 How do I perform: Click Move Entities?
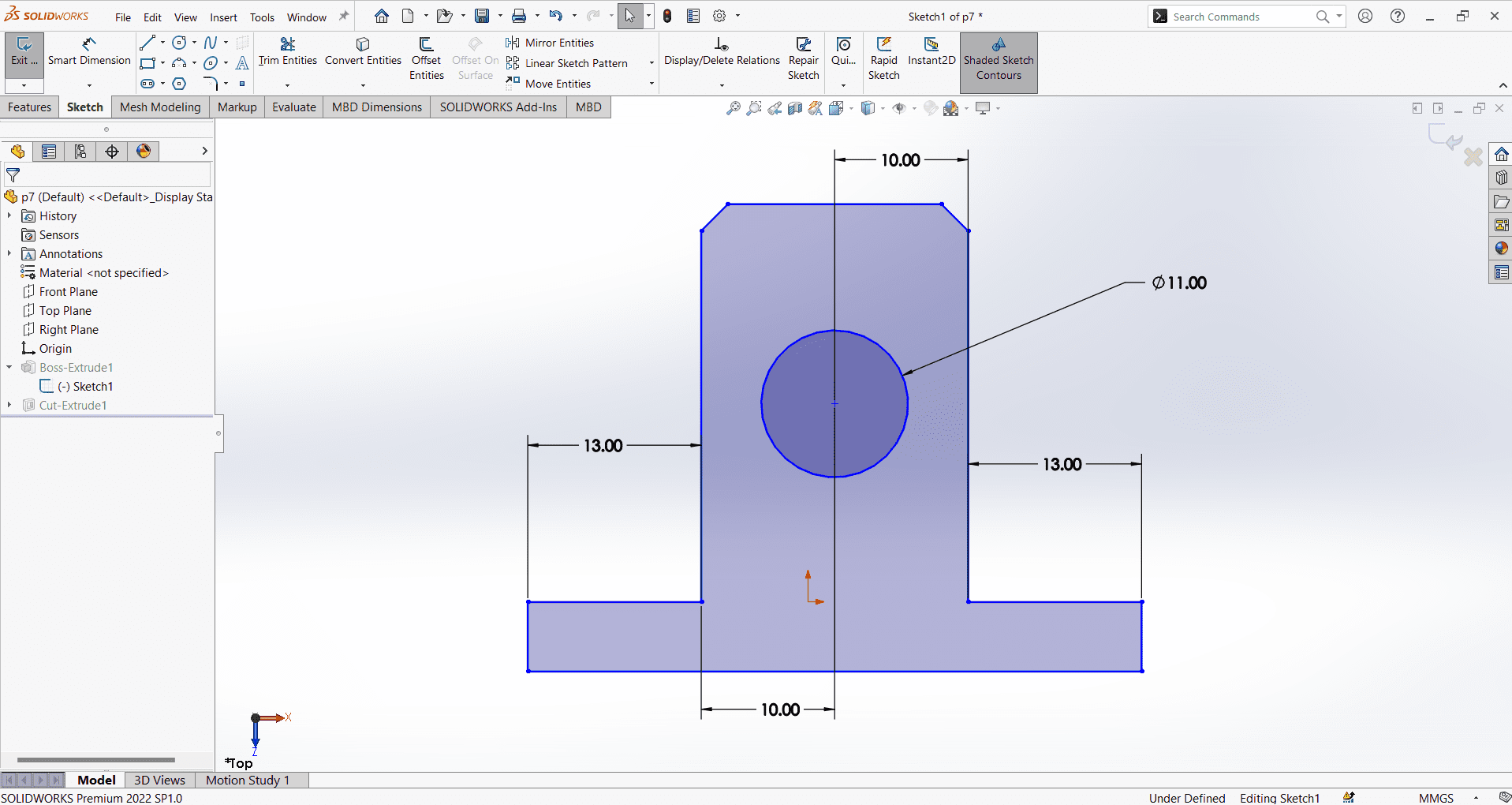tap(549, 84)
